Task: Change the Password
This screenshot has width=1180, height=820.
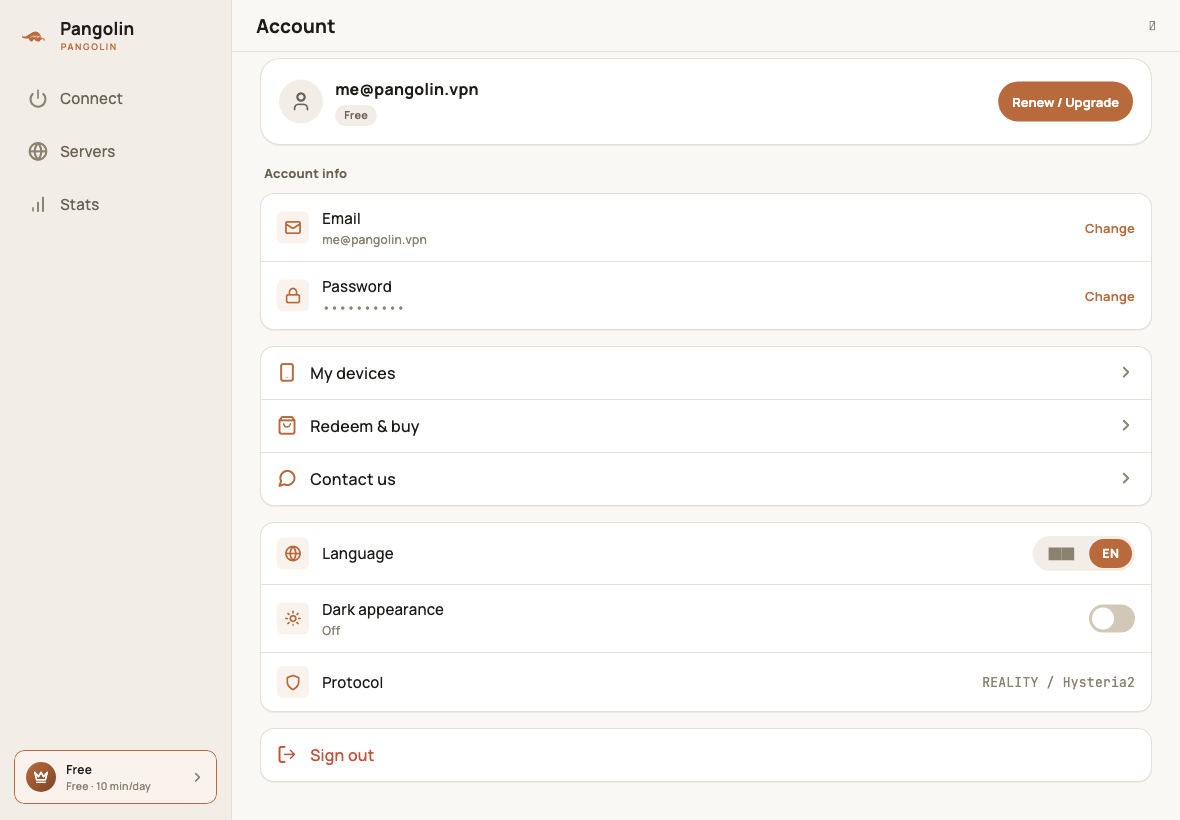Action: 1109,296
